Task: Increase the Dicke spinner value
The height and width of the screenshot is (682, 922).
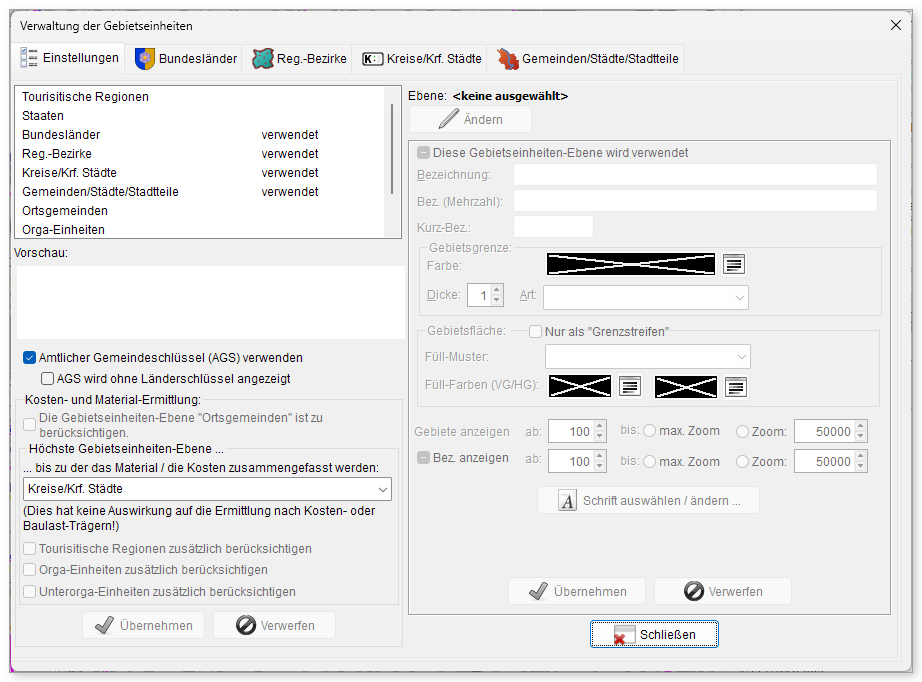Action: pos(497,290)
